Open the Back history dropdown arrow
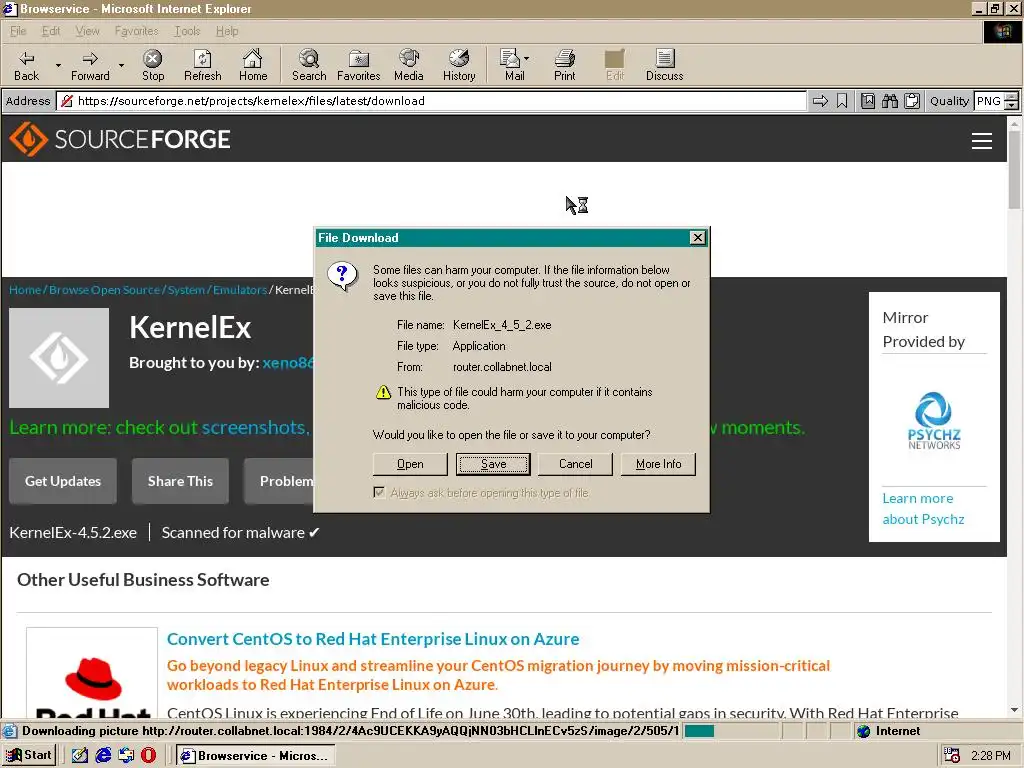 (58, 65)
